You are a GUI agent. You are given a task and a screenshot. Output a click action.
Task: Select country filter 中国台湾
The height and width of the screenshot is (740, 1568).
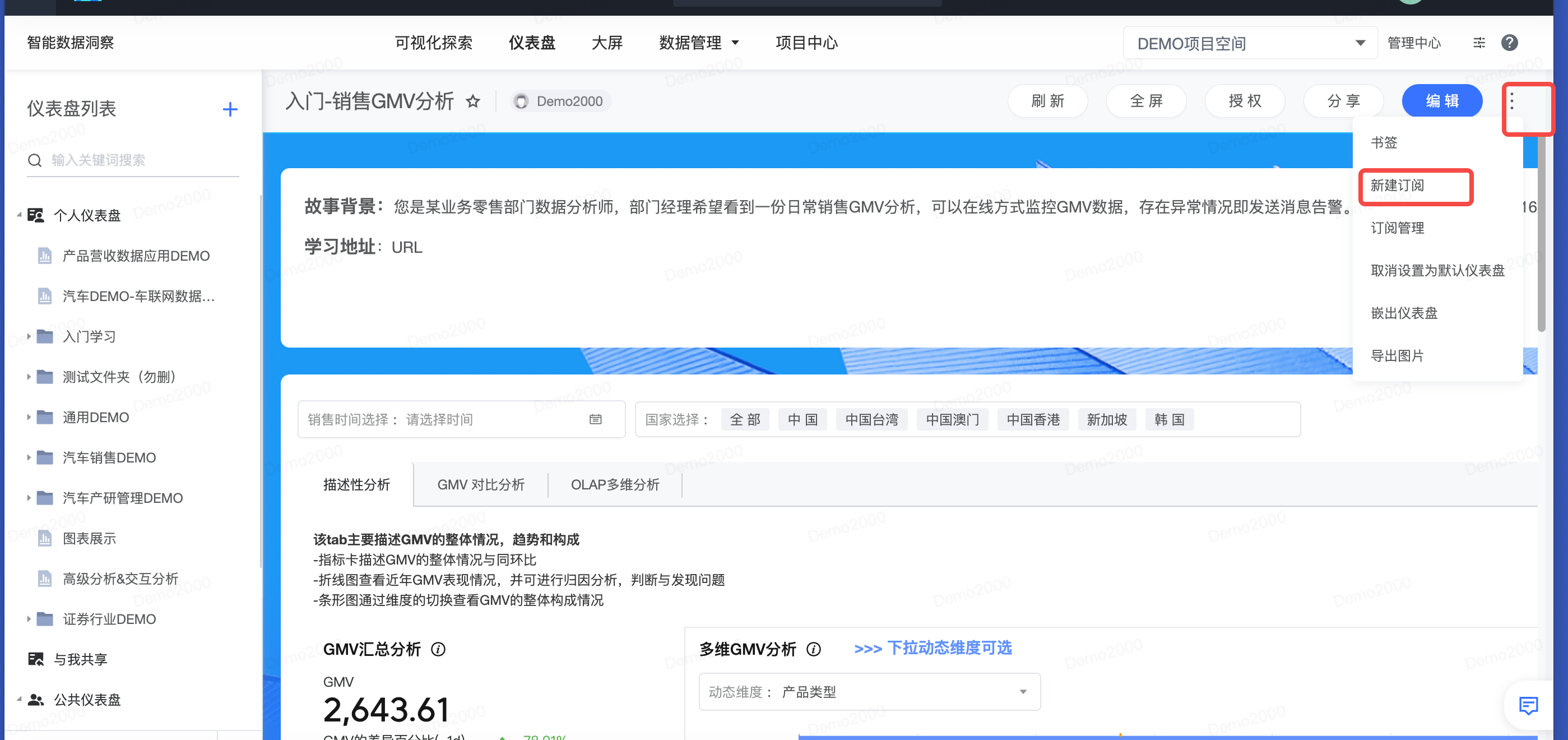[871, 419]
